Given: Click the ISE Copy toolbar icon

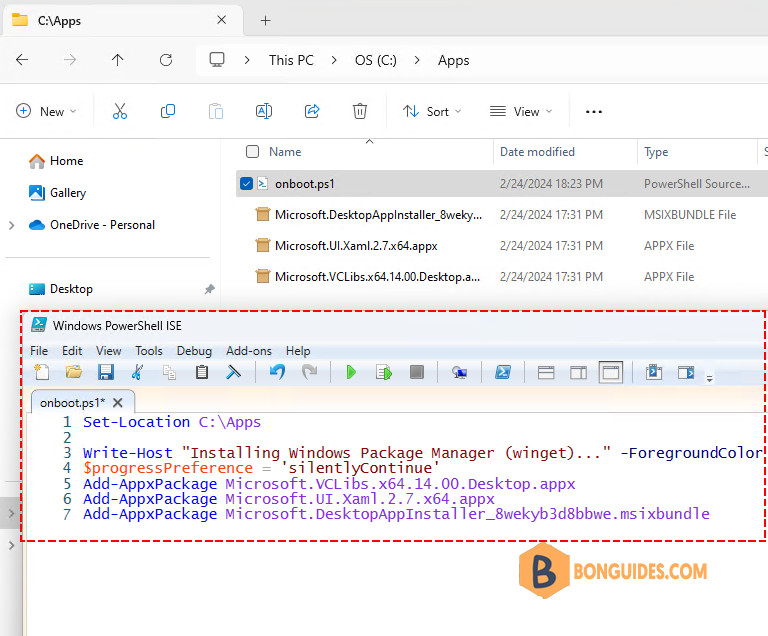Looking at the screenshot, I should pyautogui.click(x=169, y=372).
